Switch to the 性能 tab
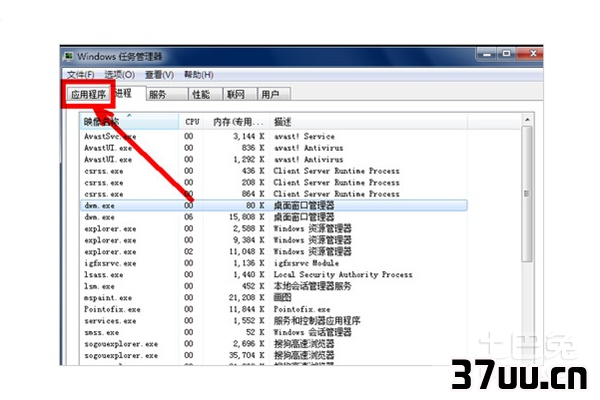This screenshot has height=400, width=600. coord(205,94)
